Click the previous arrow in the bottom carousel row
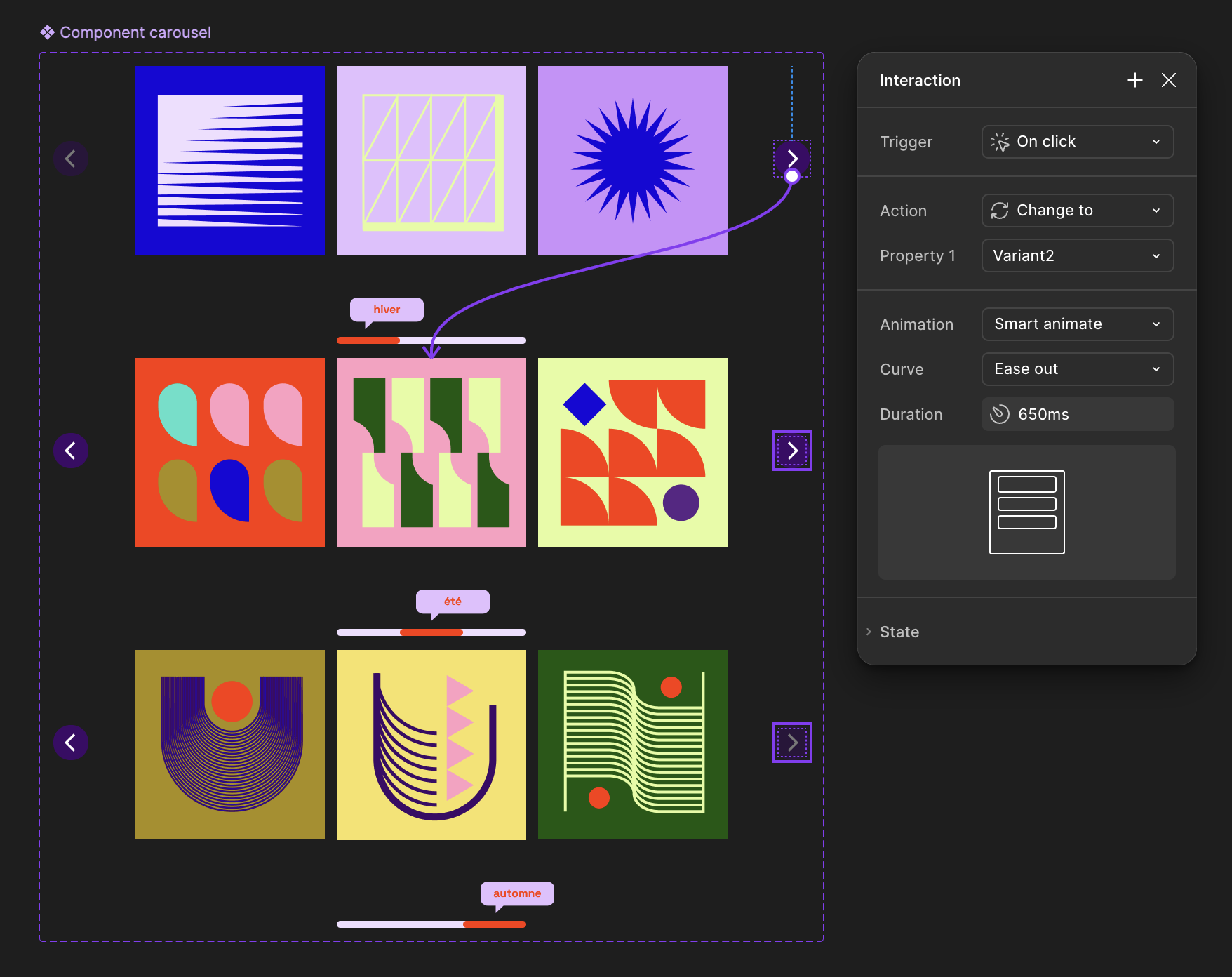 (x=70, y=743)
